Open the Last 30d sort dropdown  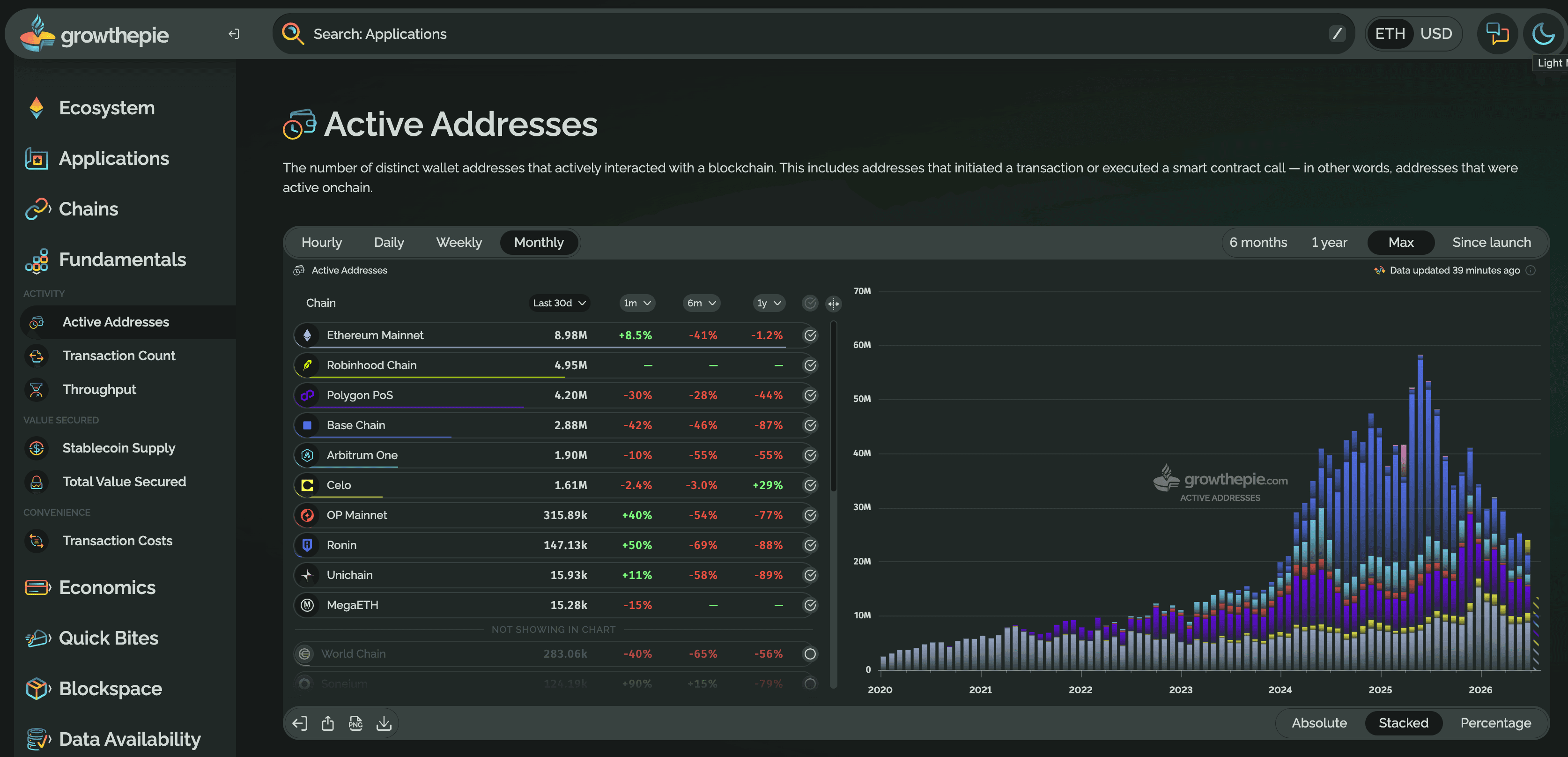tap(559, 303)
